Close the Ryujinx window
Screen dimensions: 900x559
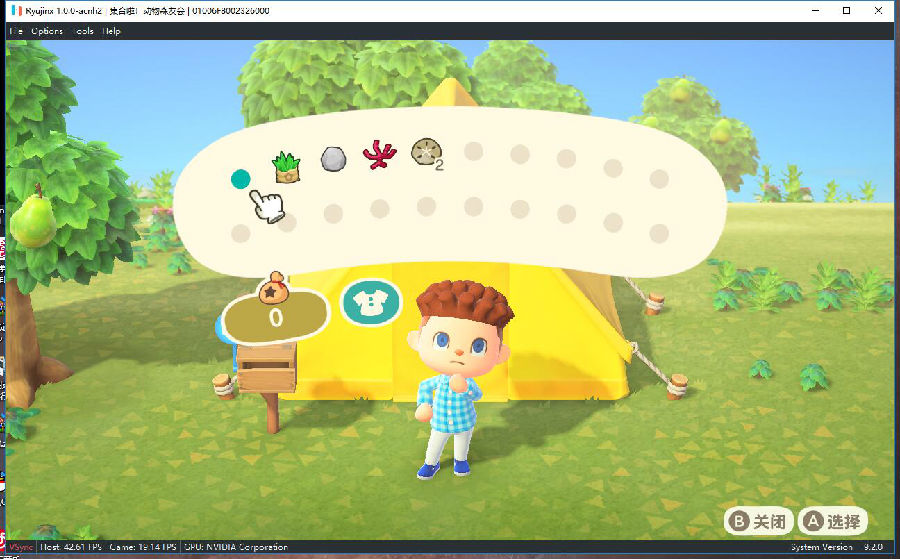click(x=878, y=10)
